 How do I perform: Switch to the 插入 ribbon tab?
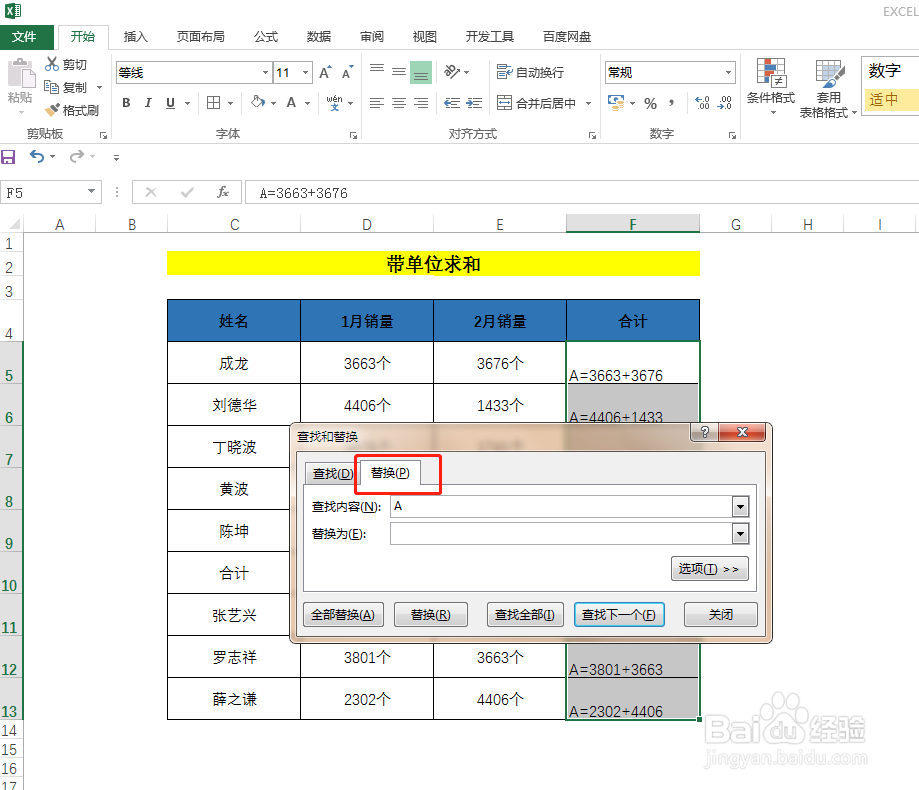pos(135,36)
